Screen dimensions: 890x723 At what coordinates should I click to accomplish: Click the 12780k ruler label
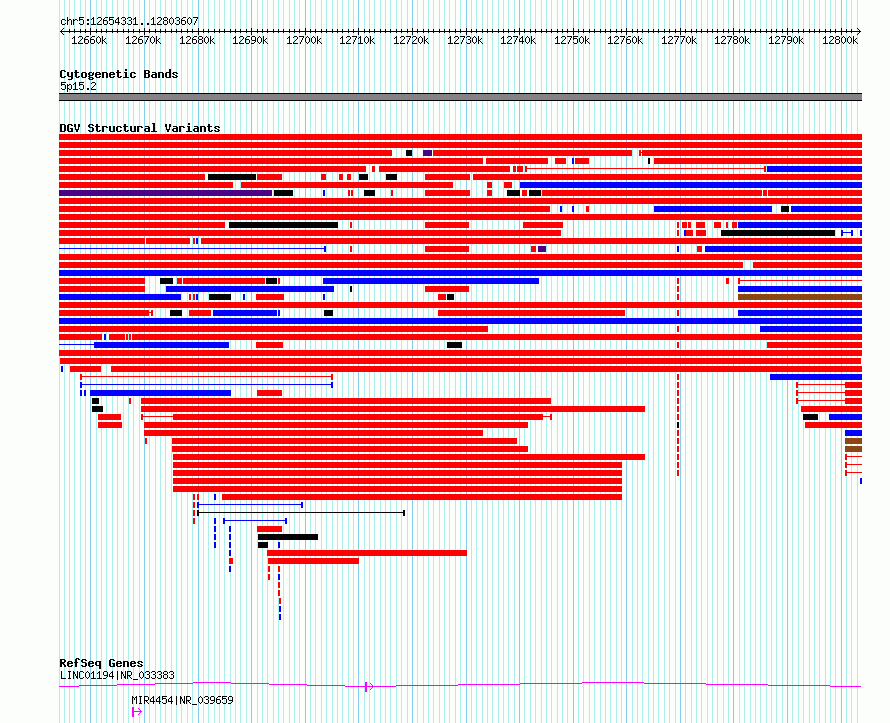click(732, 40)
